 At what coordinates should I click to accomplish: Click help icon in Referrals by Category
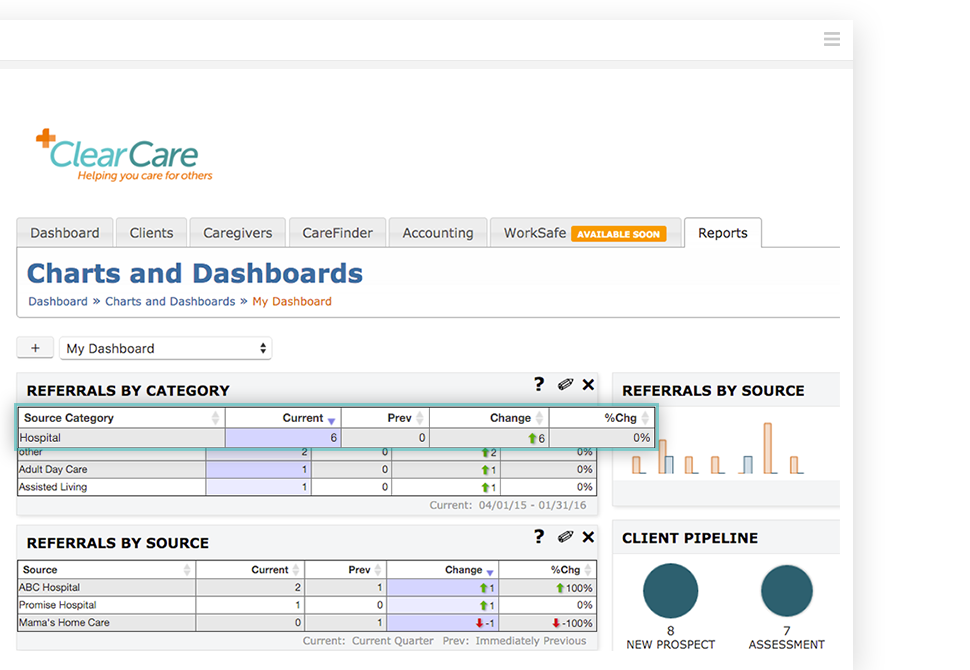[539, 384]
